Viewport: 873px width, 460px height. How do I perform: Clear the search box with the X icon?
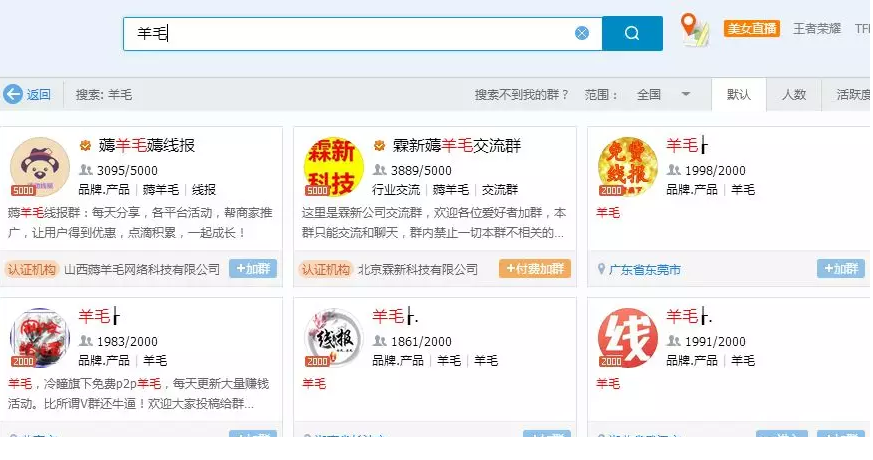582,33
